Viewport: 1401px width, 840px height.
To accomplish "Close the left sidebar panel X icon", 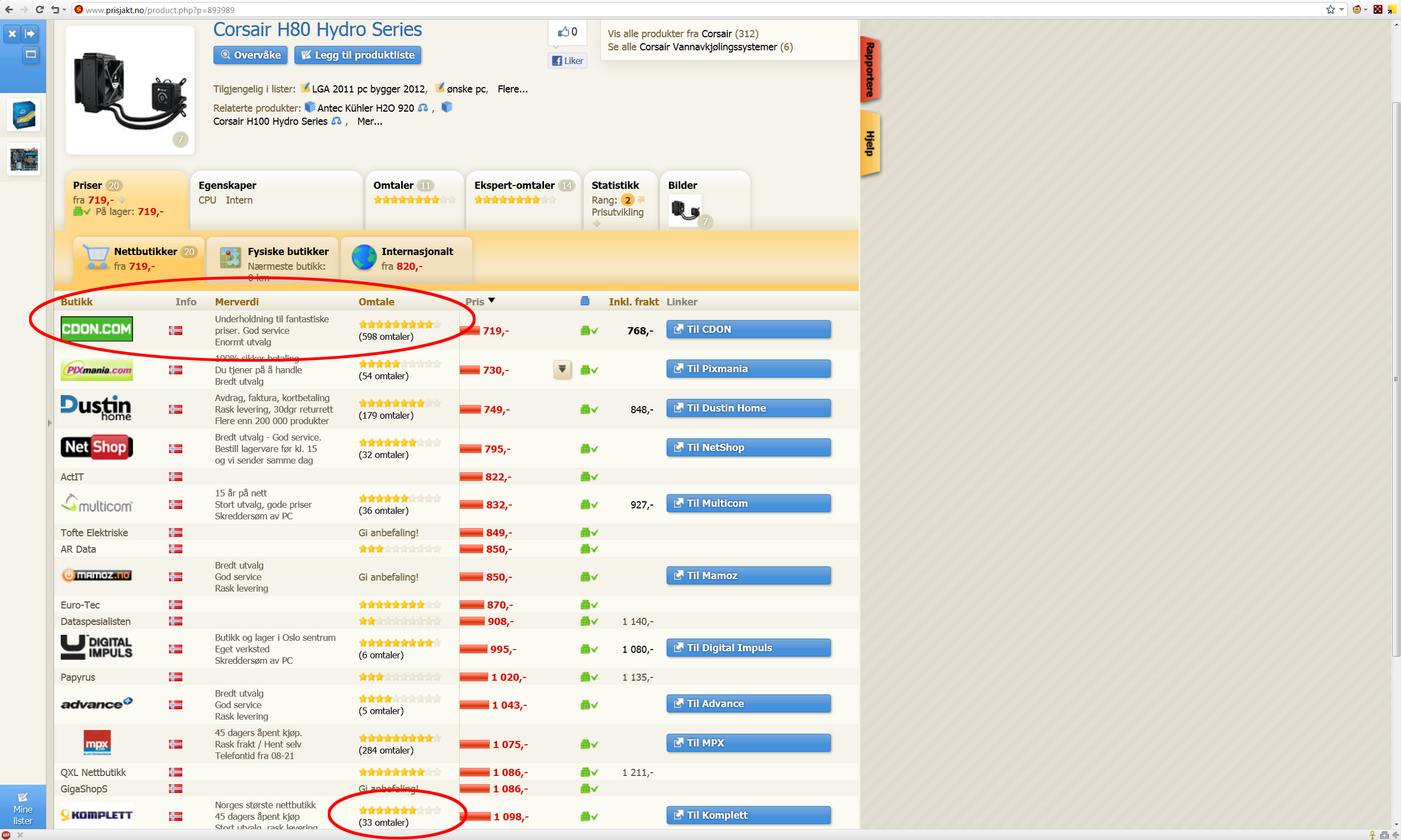I will [12, 34].
